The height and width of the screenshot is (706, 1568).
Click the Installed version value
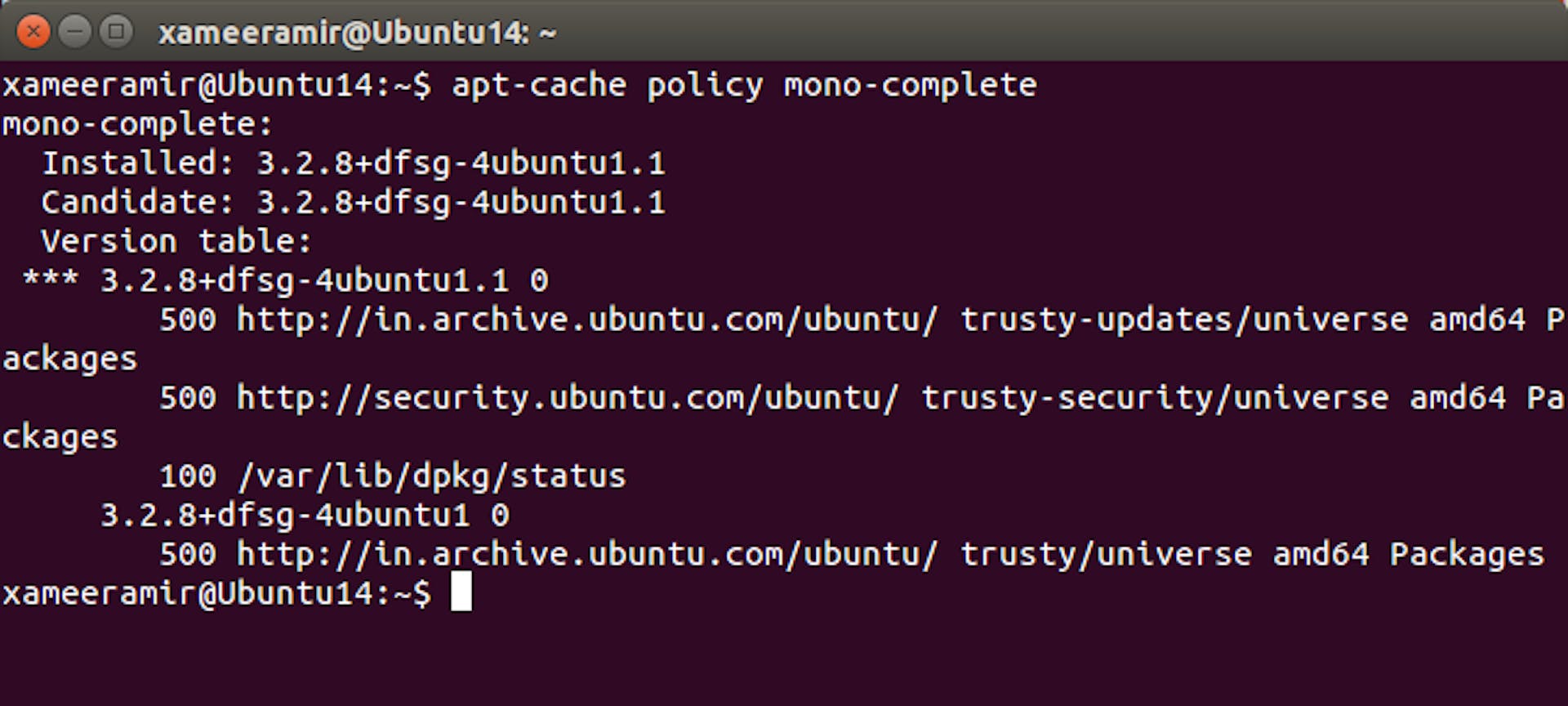coord(461,163)
